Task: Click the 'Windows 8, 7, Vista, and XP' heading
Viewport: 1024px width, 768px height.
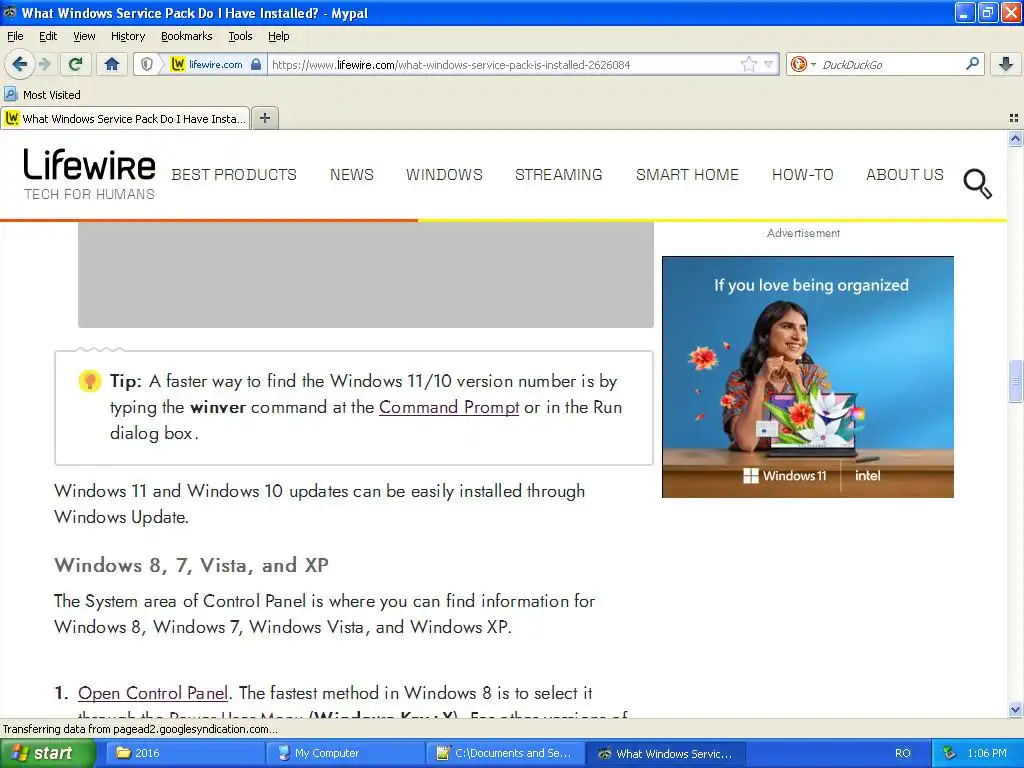Action: pos(191,565)
